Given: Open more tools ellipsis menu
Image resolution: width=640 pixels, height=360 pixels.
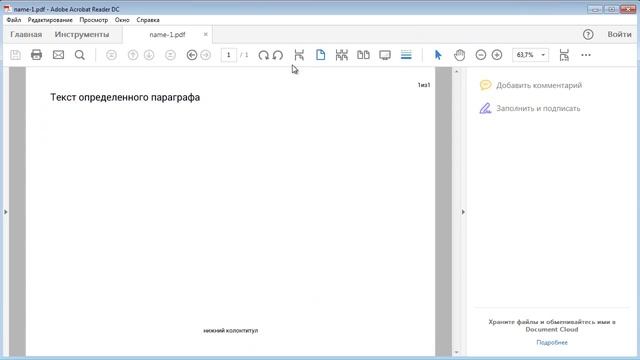Looking at the screenshot, I should [x=586, y=55].
